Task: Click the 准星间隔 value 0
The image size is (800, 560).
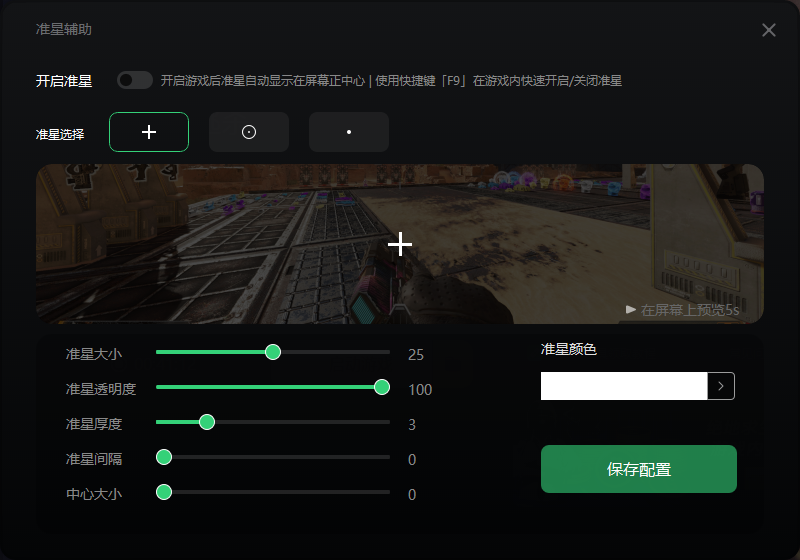Action: (412, 460)
